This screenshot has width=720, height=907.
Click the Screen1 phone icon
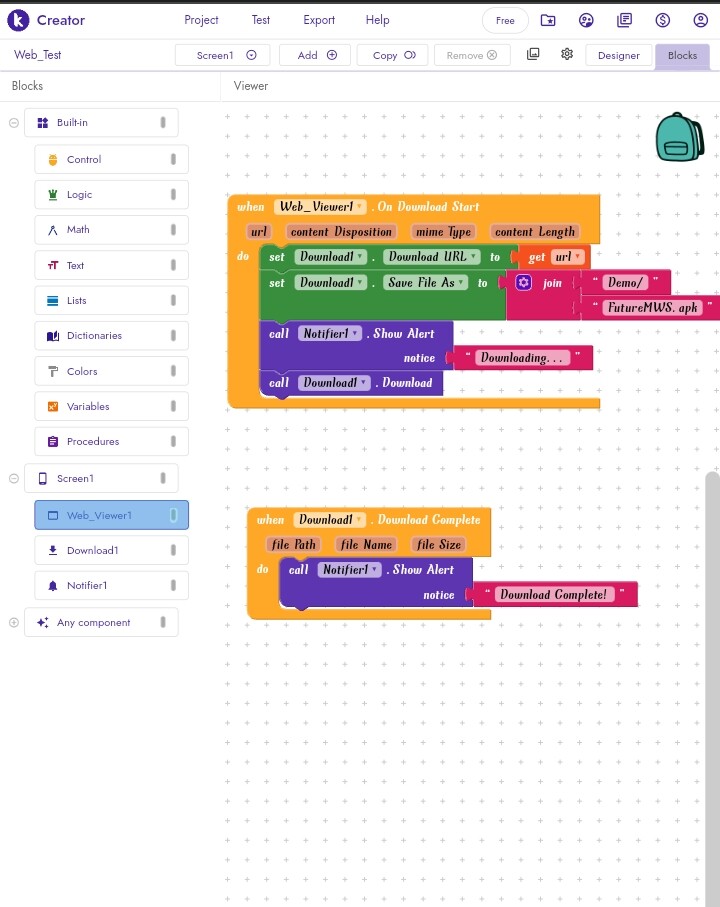pyautogui.click(x=42, y=478)
